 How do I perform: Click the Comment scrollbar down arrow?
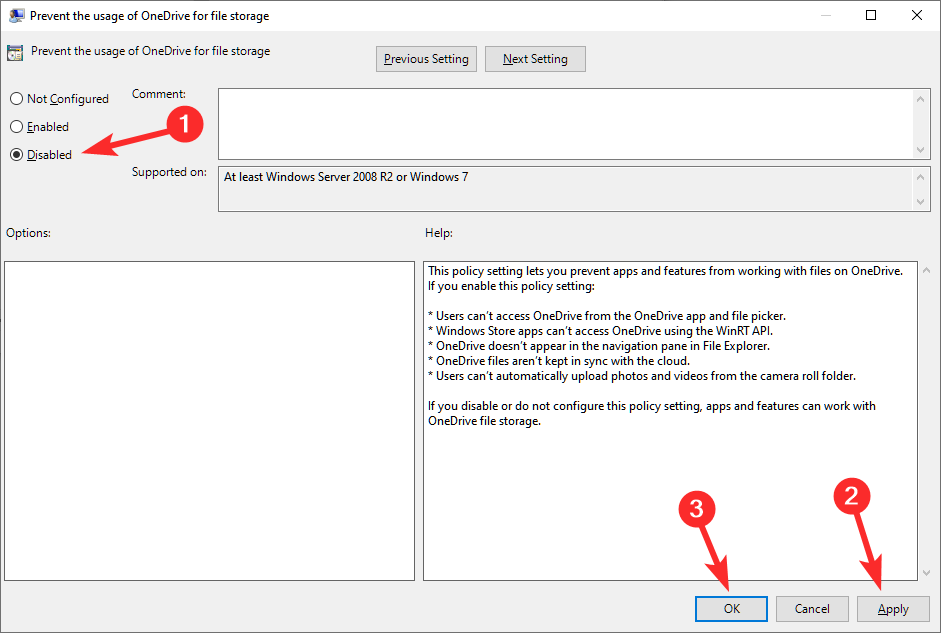(920, 148)
